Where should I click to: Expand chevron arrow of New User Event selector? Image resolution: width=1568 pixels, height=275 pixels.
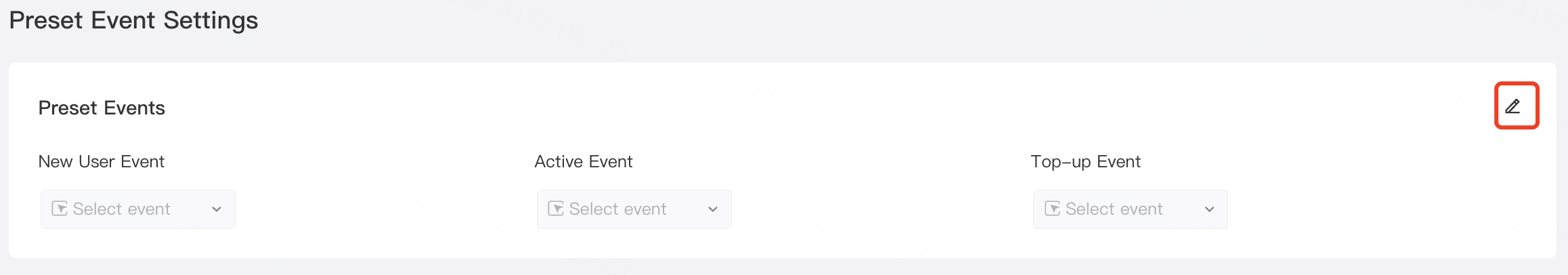(217, 209)
